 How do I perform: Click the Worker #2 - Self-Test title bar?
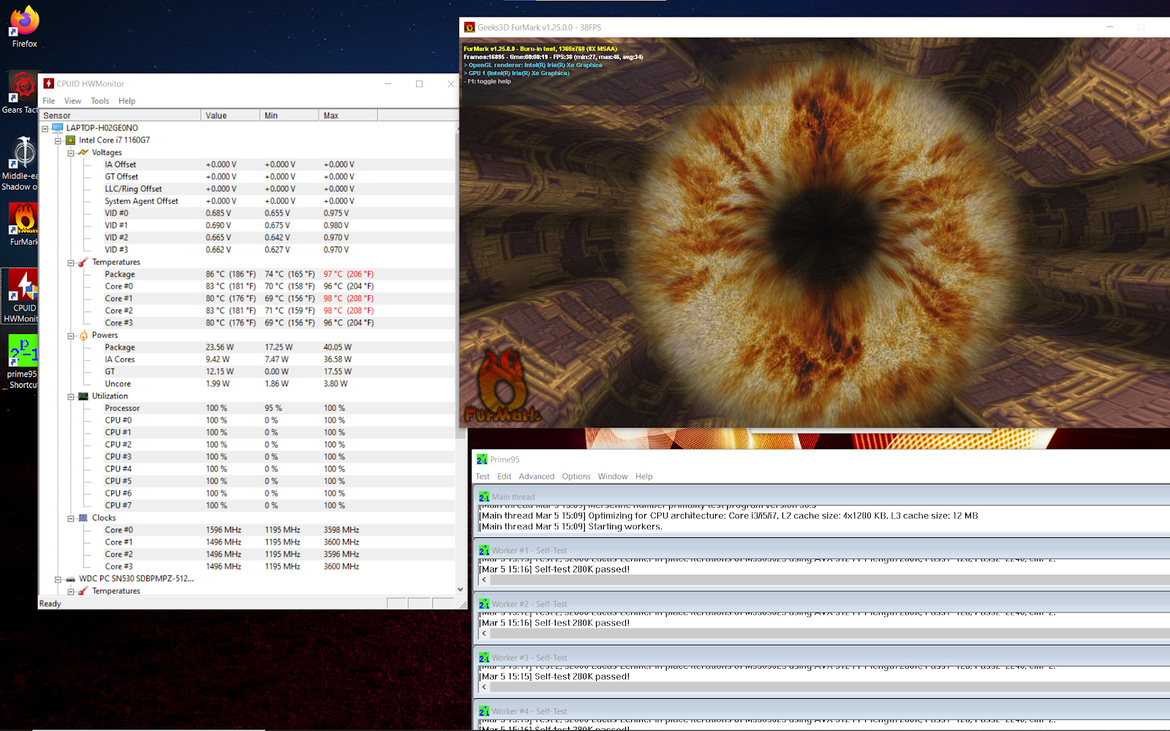coord(822,604)
